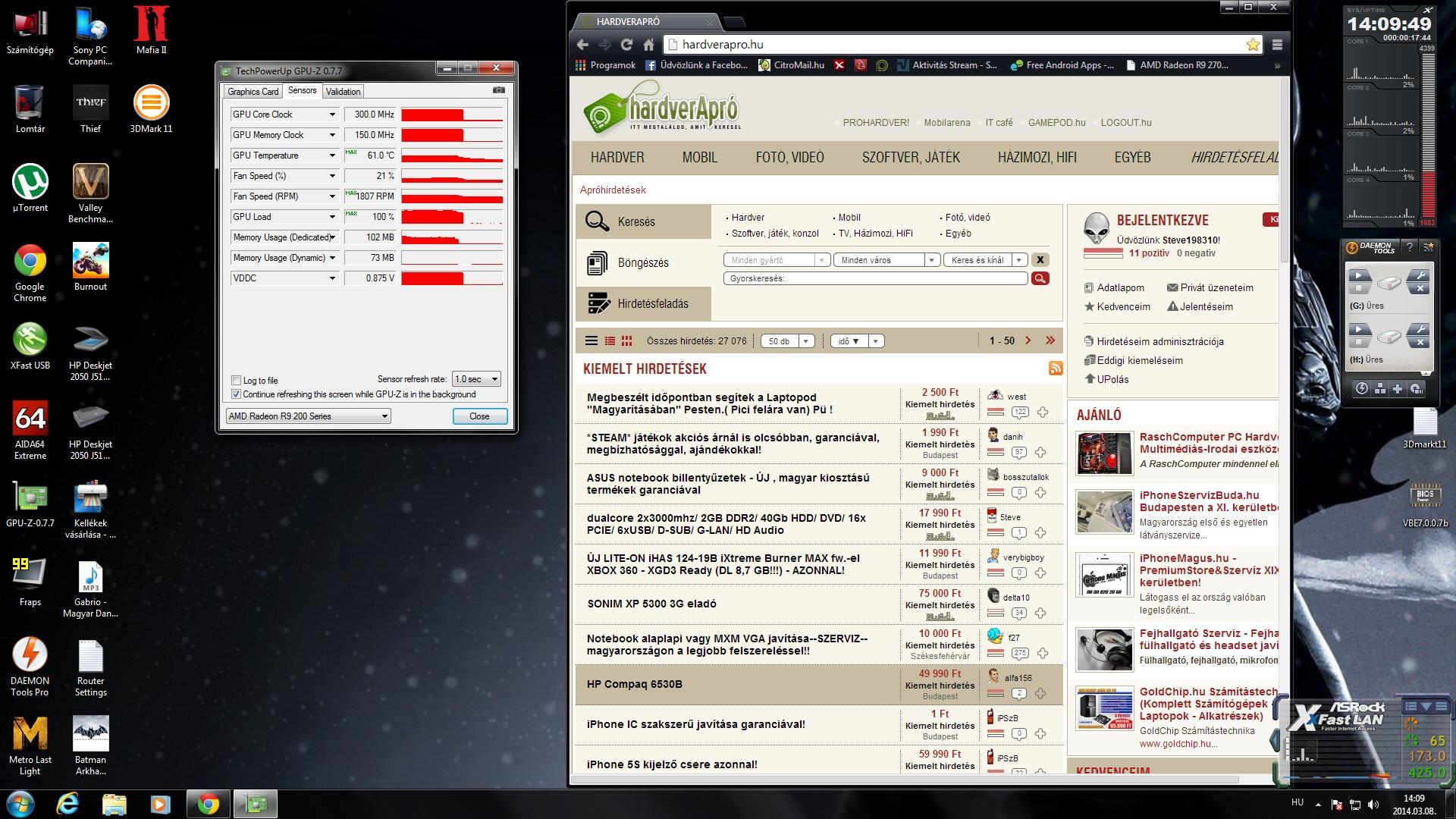The image size is (1456, 819).
Task: Open the AIDA64 Extreme desktop icon
Action: click(30, 429)
